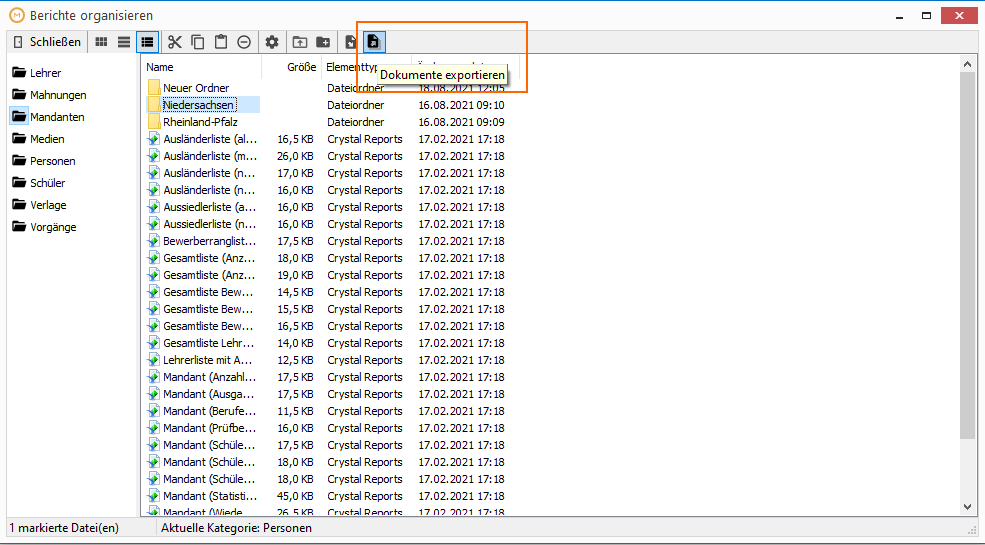Select the Mandant (Ausga… report
The width and height of the screenshot is (985, 545).
209,394
